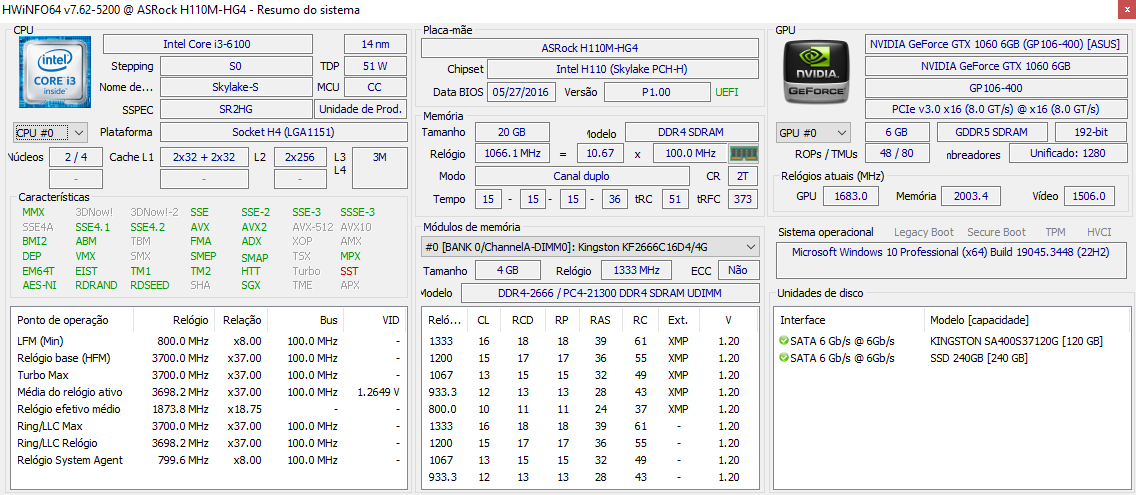Click the BIOS version P1.00 field

pos(657,92)
